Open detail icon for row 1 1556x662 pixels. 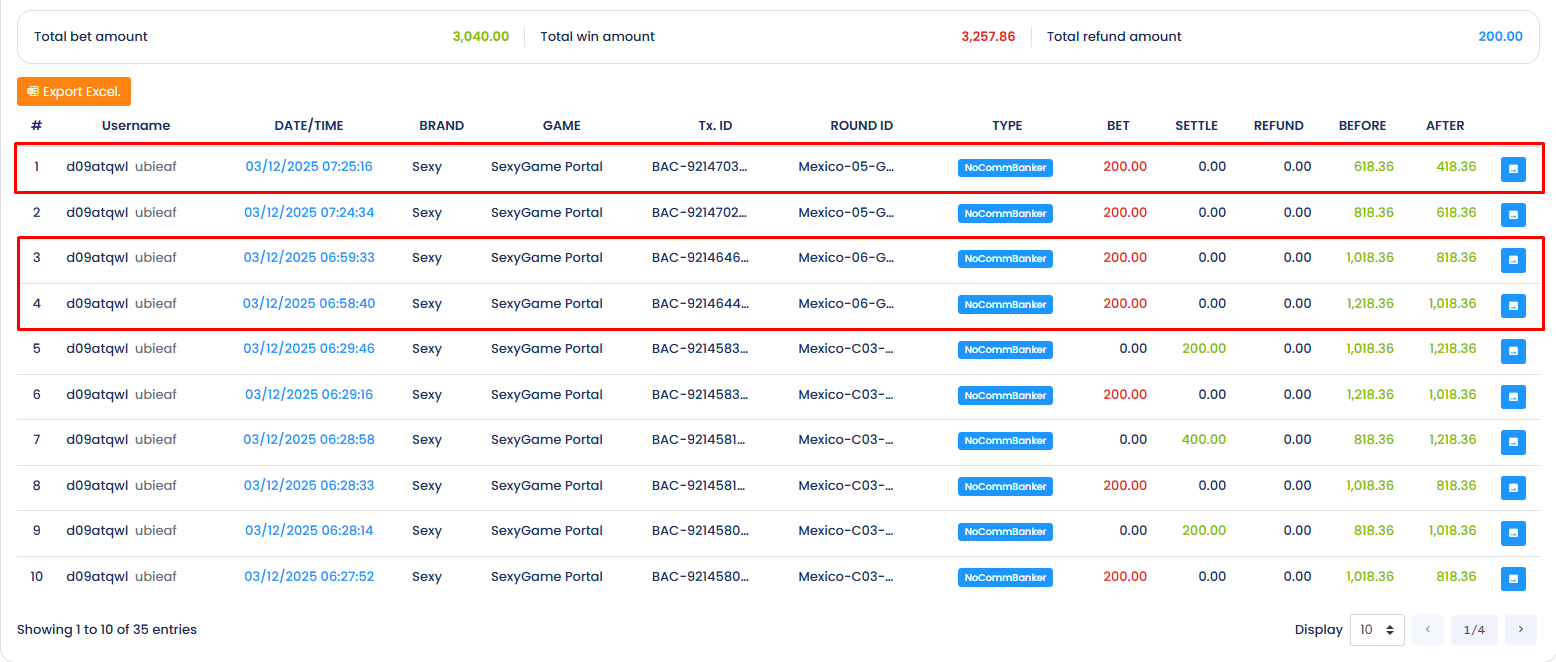pyautogui.click(x=1513, y=170)
